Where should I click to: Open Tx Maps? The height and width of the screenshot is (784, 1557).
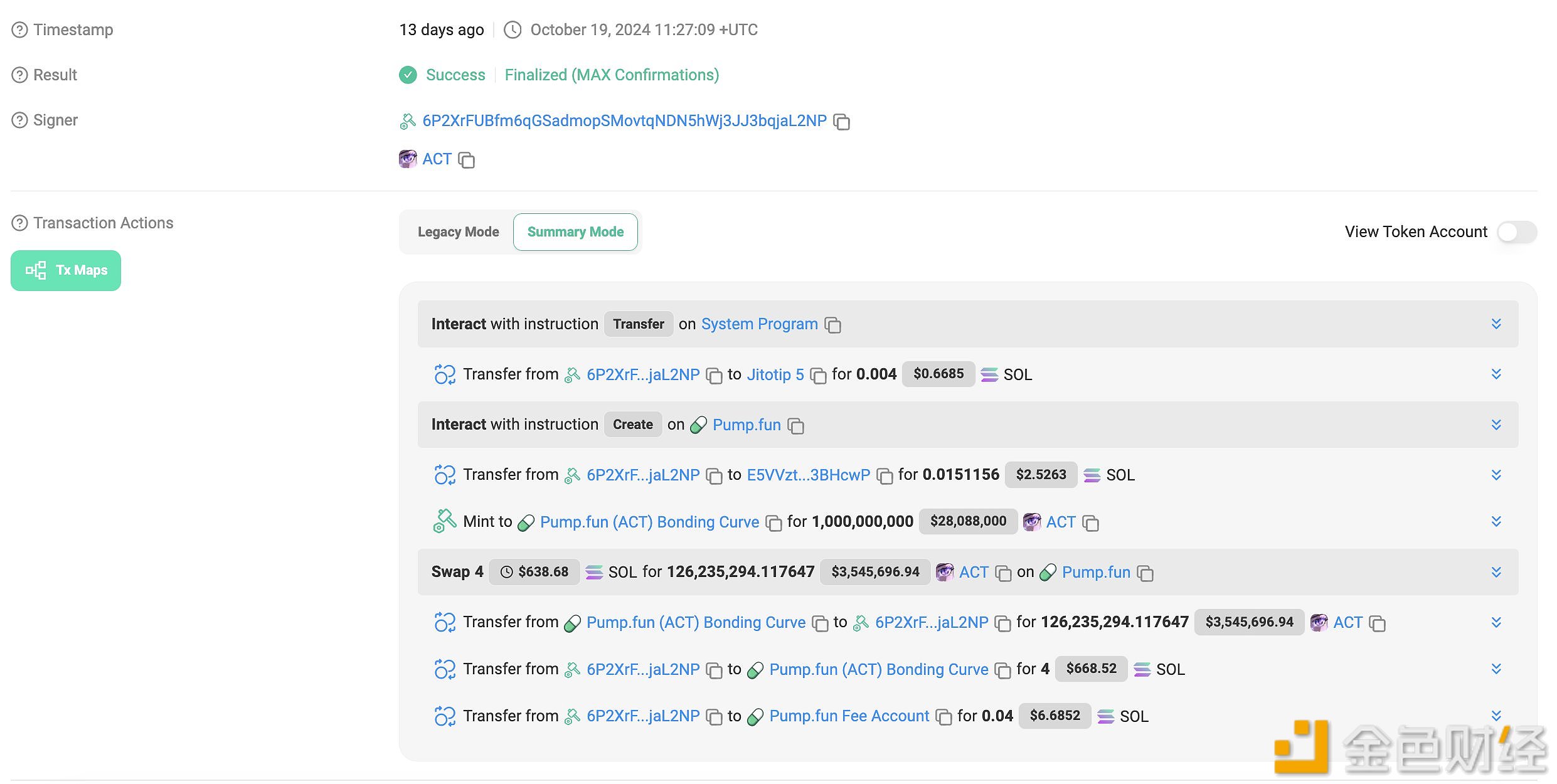tap(66, 270)
